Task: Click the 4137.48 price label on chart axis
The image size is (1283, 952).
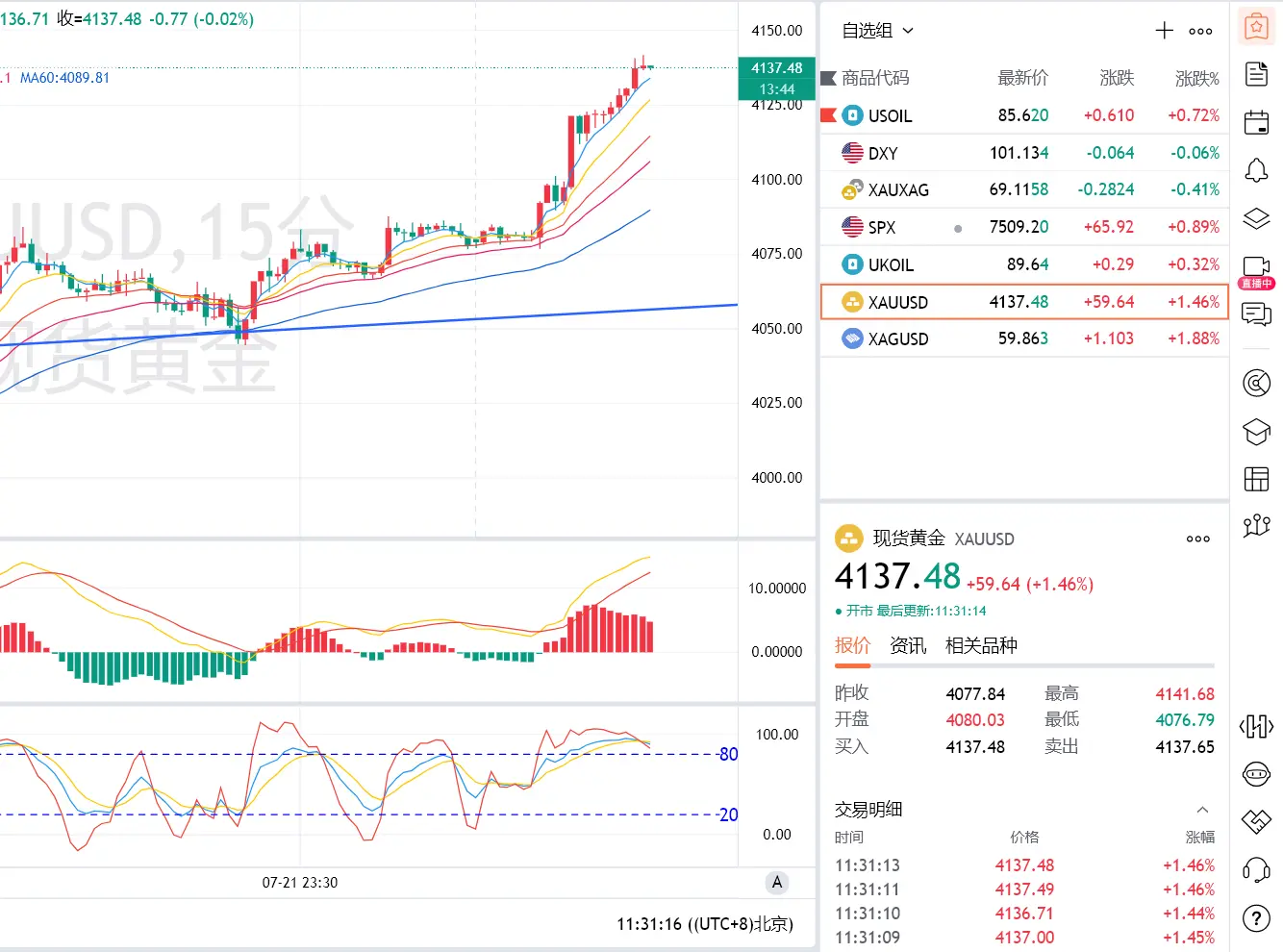Action: 777,68
